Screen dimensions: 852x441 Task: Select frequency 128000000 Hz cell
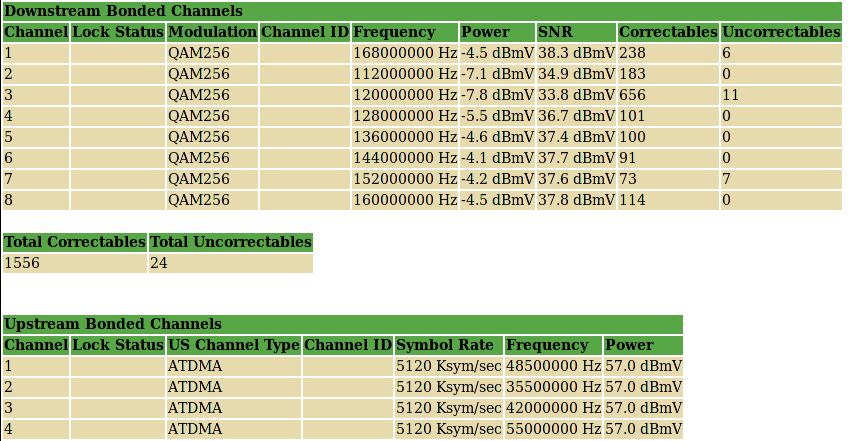click(405, 116)
